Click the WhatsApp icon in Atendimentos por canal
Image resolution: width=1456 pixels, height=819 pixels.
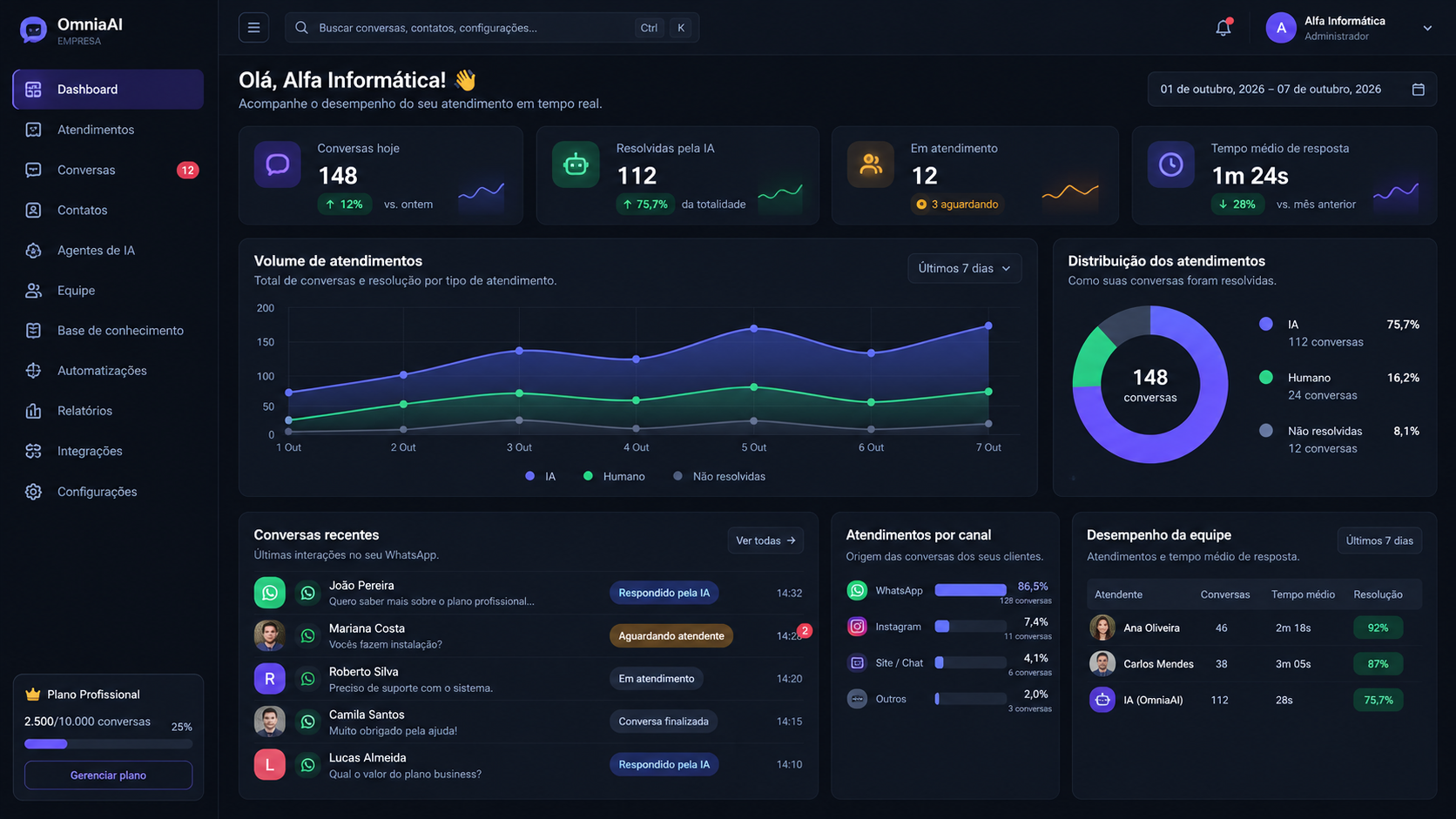(857, 590)
